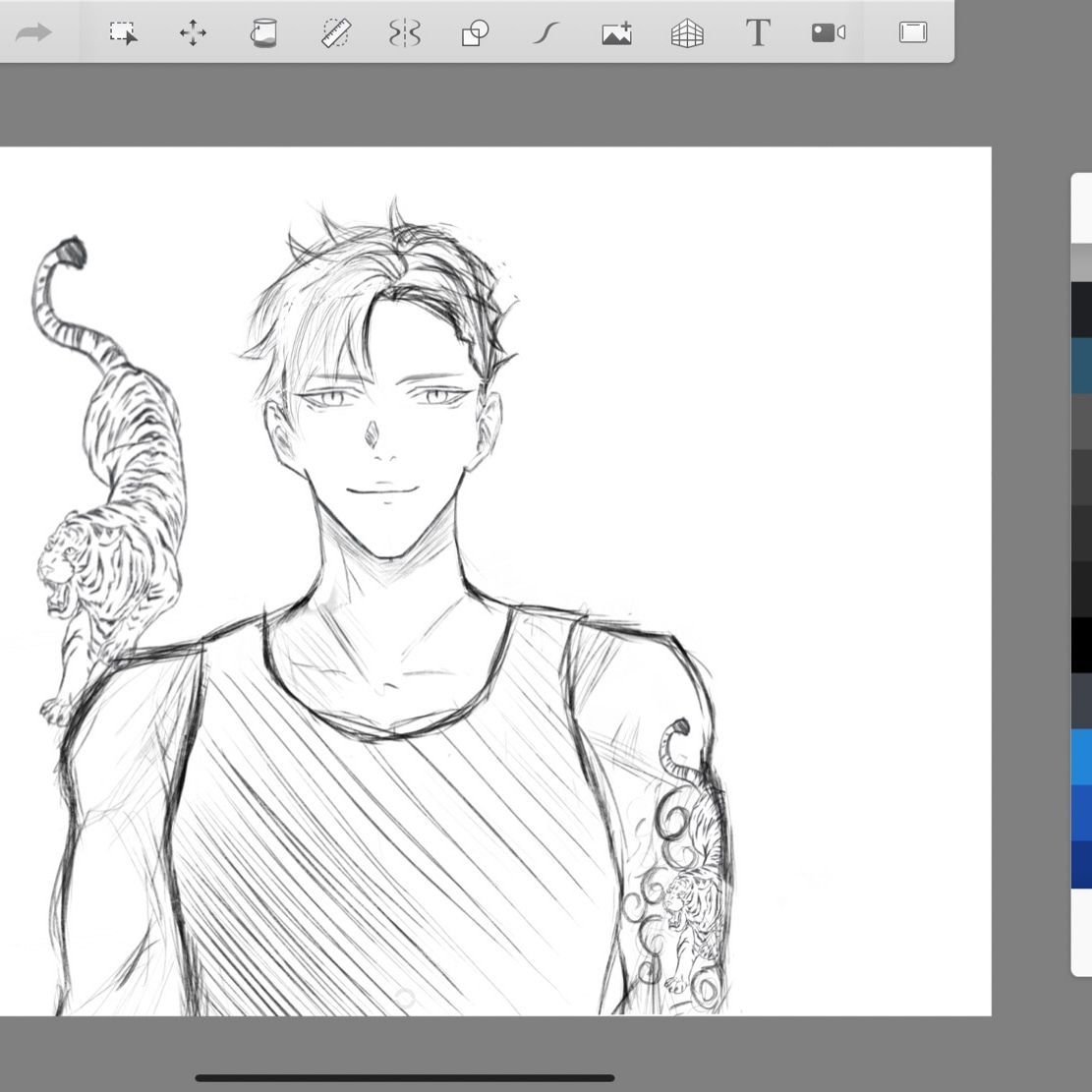This screenshot has height=1092, width=1092.
Task: Select the Selection tool
Action: tap(123, 32)
